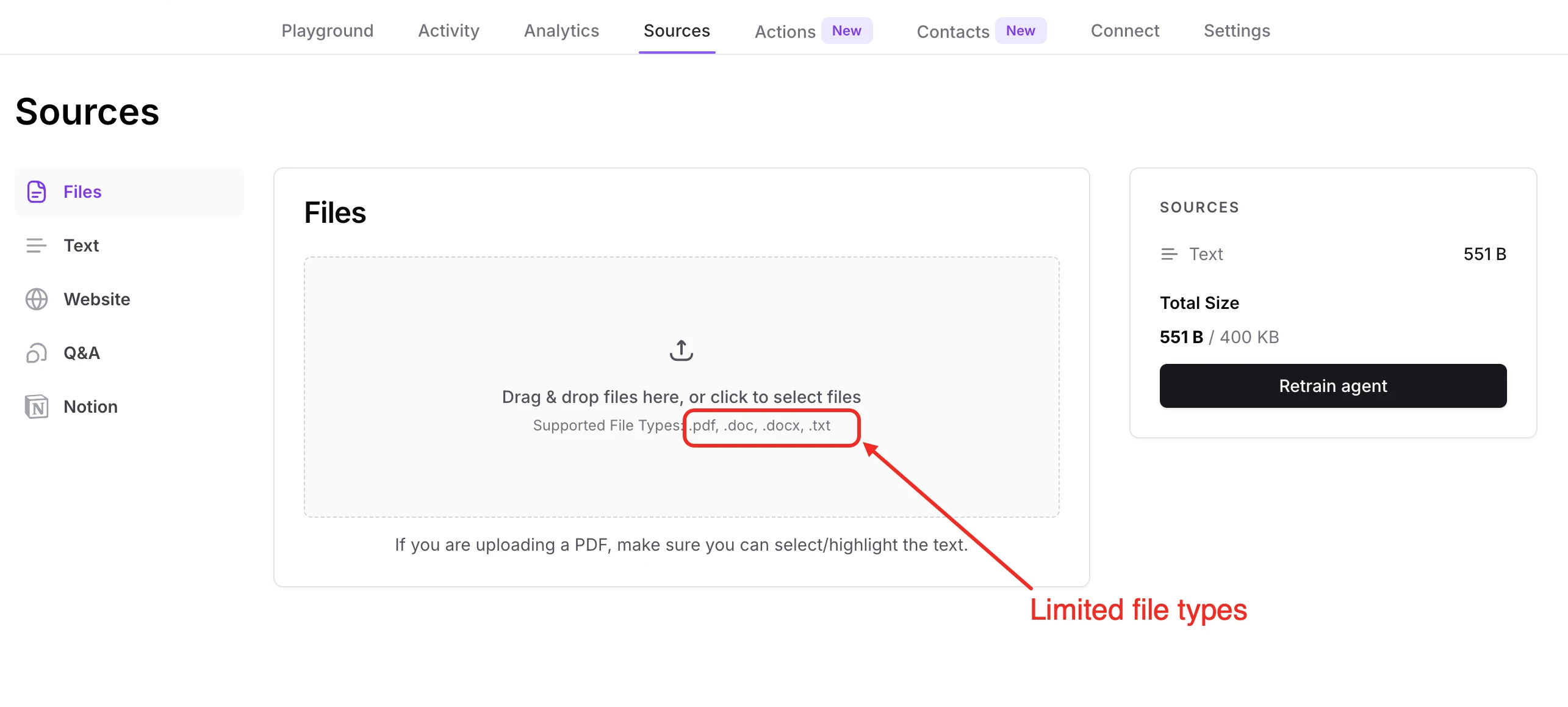This screenshot has height=707, width=1568.
Task: Click the Text icon in Sources summary
Action: [1169, 254]
